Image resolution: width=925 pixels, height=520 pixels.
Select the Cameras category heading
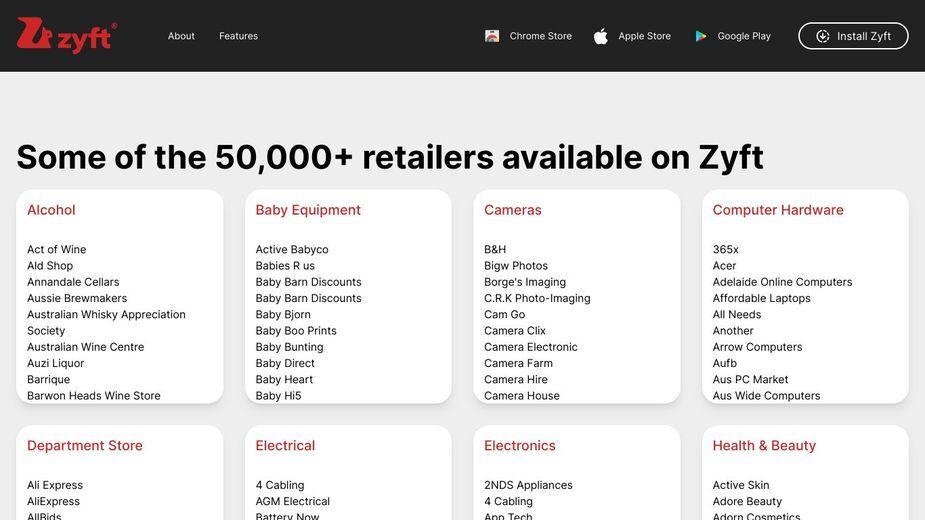[513, 210]
